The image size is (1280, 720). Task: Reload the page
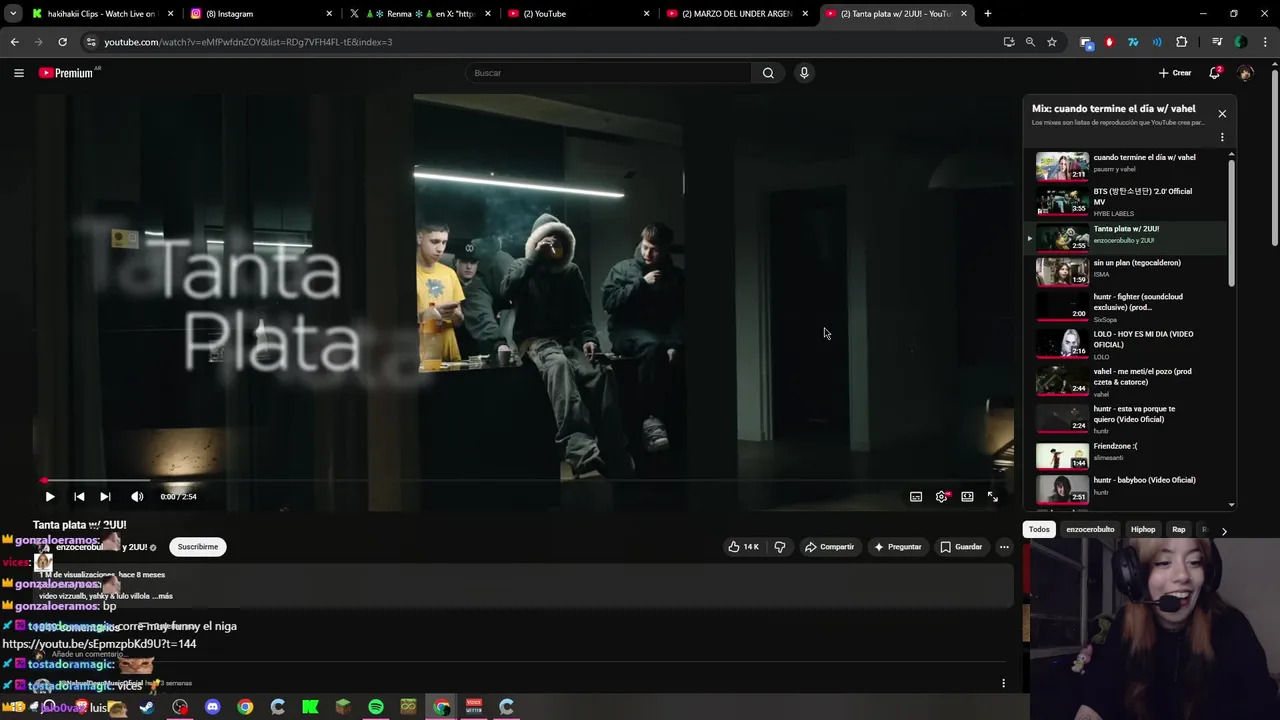pyautogui.click(x=62, y=42)
